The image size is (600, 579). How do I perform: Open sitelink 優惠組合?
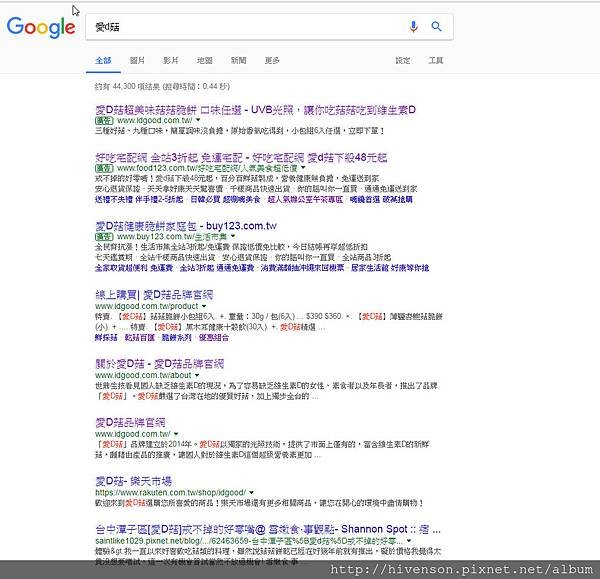214,338
